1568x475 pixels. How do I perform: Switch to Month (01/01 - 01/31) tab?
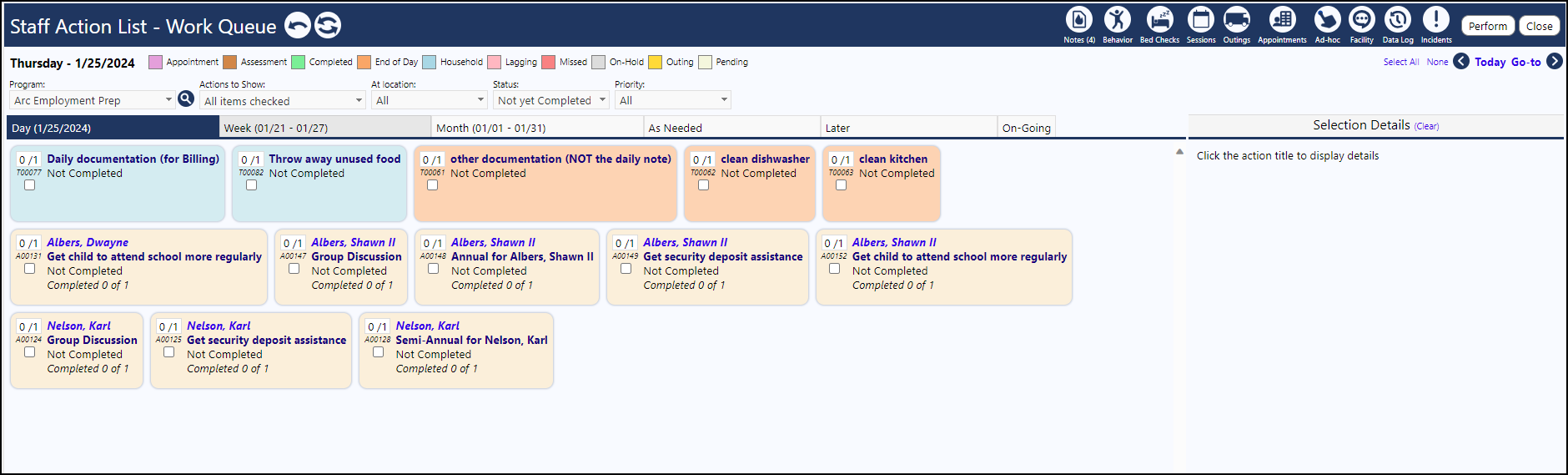point(538,128)
